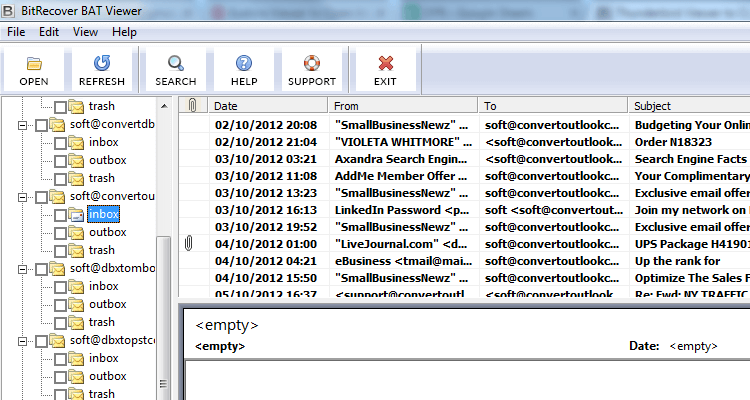This screenshot has width=750, height=400.
Task: Open a BAT file with OPEN button
Action: [x=33, y=70]
